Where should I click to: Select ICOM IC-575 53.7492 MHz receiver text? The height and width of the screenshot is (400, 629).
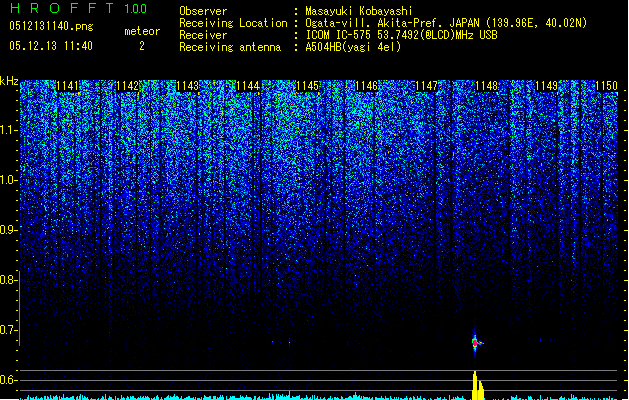[x=401, y=35]
